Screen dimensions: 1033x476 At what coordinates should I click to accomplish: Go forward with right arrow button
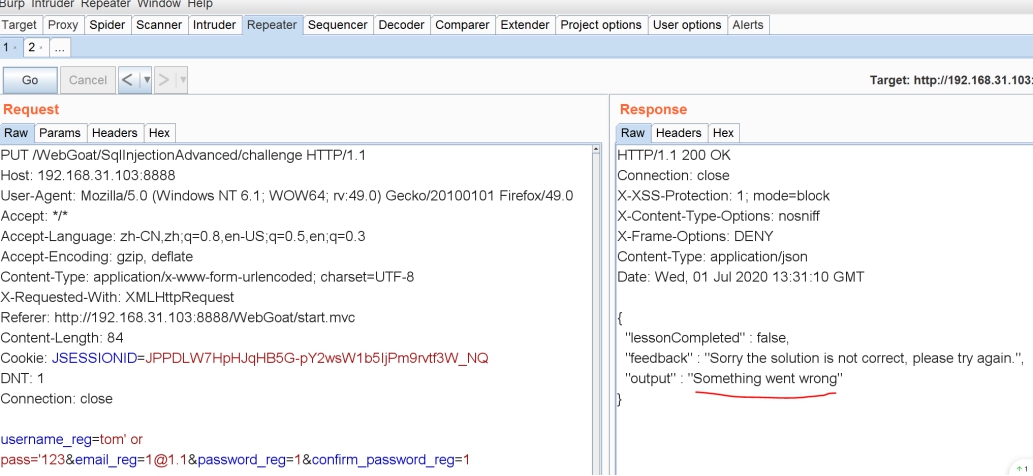click(164, 80)
